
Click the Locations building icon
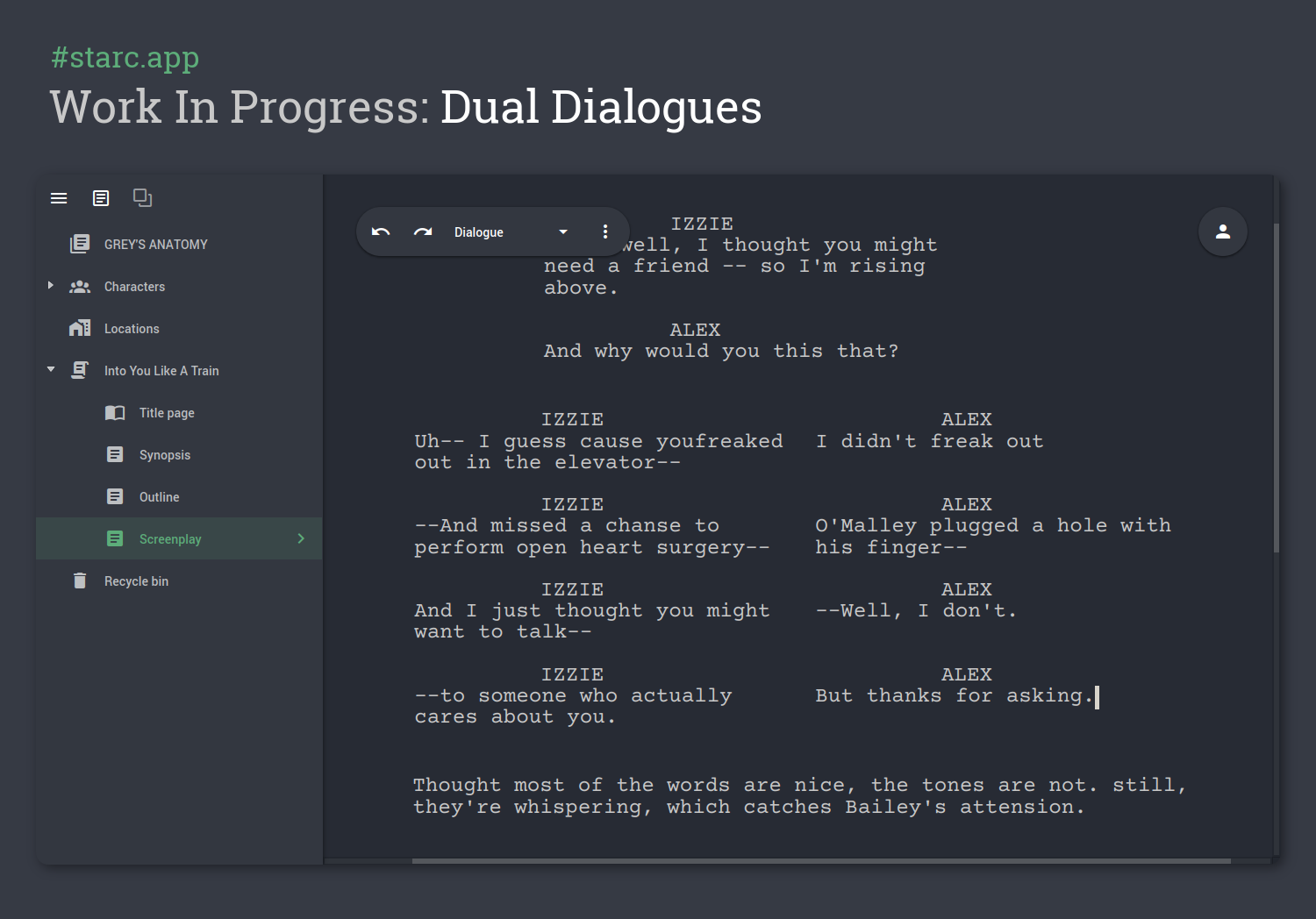(x=80, y=328)
